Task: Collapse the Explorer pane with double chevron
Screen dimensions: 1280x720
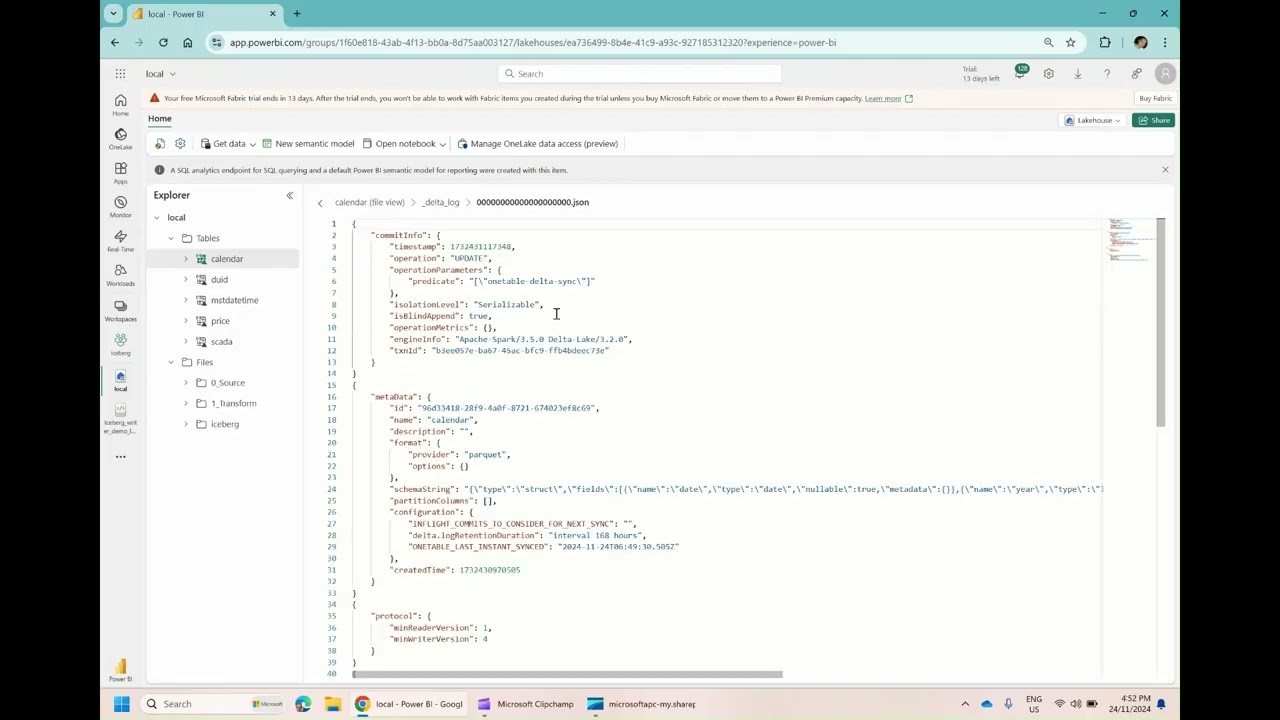Action: pos(290,195)
